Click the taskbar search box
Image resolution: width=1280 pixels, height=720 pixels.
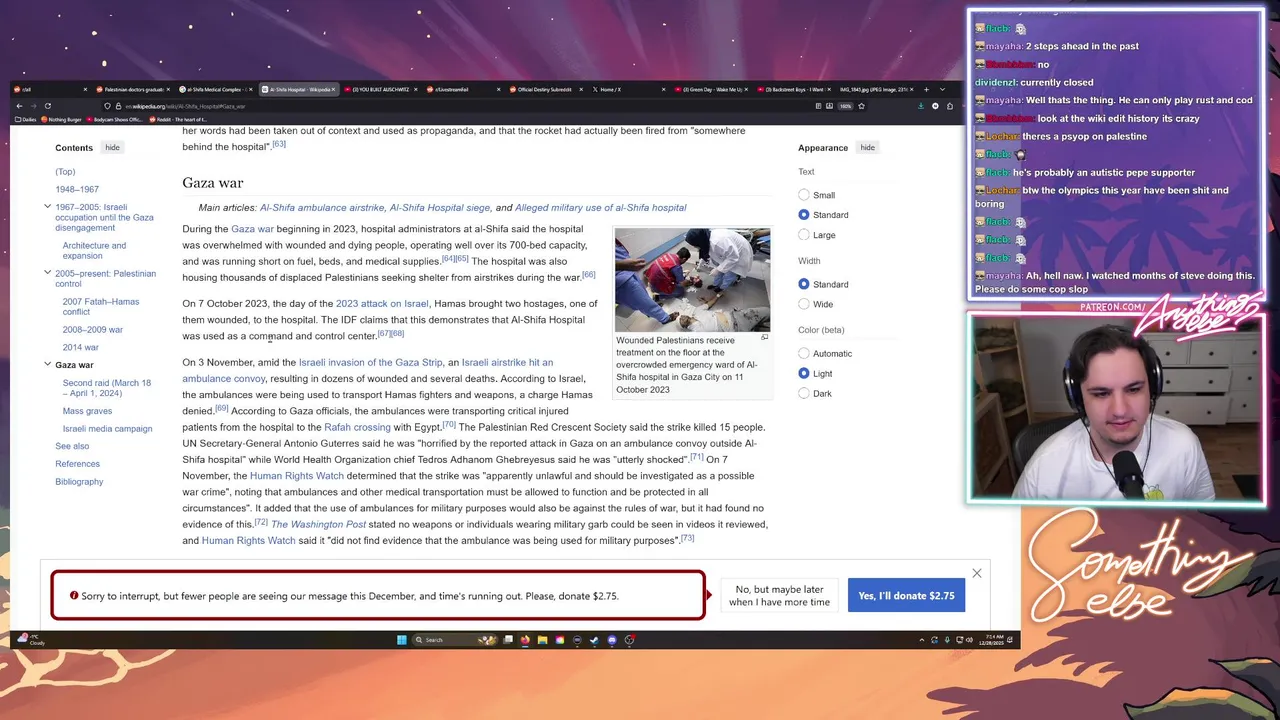(x=455, y=640)
